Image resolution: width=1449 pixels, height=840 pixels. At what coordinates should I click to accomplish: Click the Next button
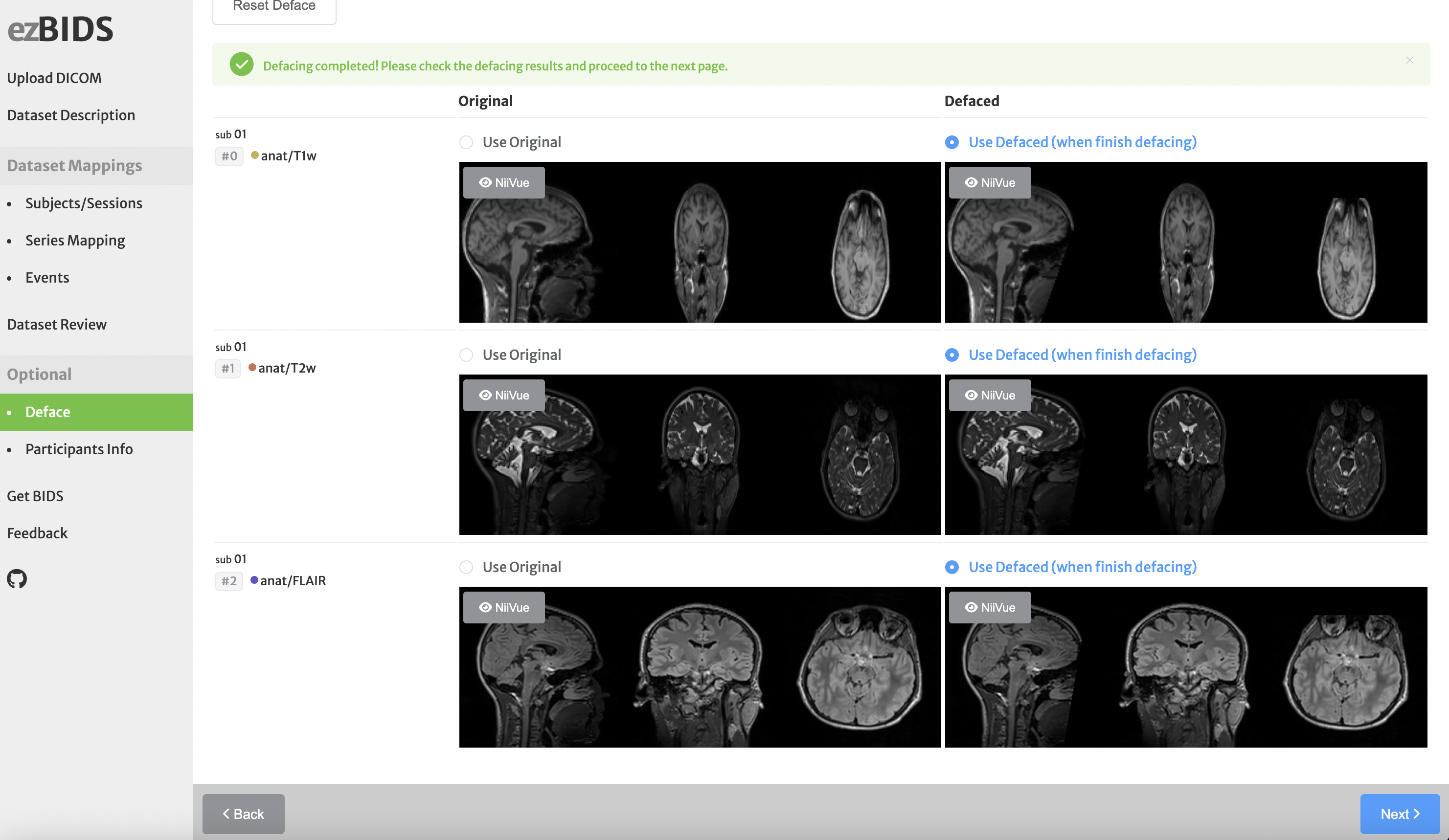click(x=1400, y=814)
